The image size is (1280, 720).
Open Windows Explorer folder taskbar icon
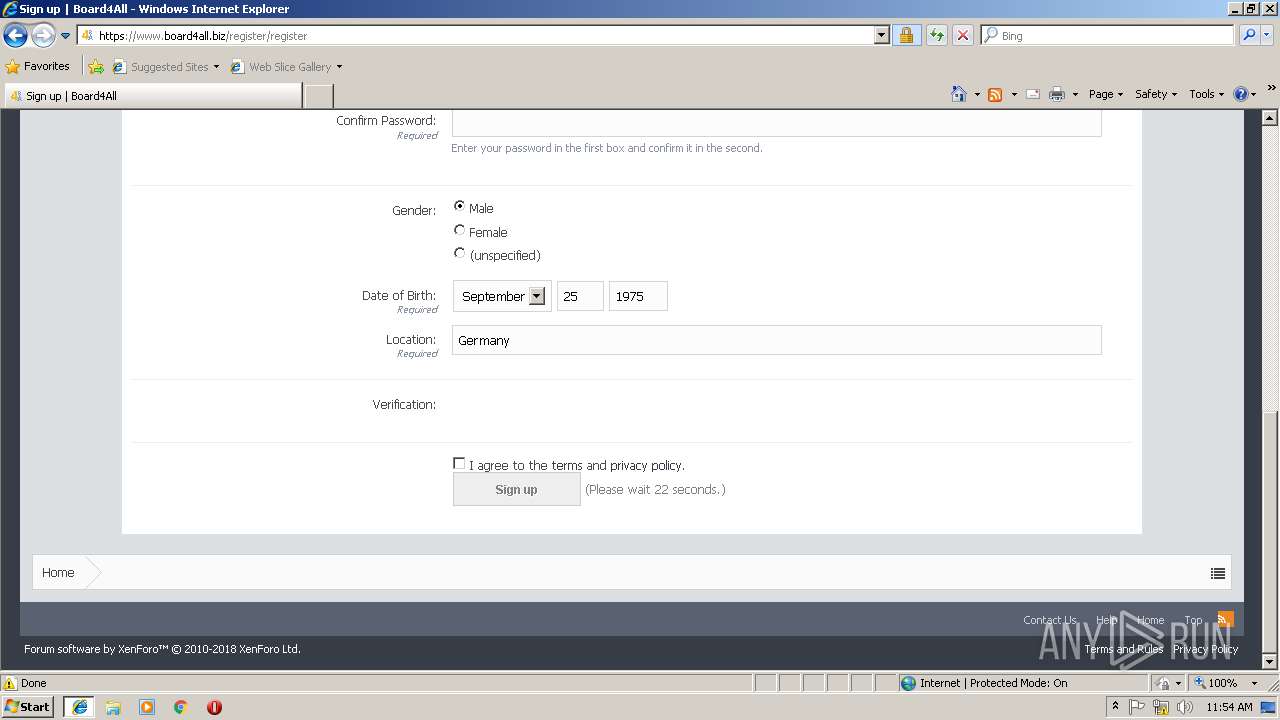113,707
